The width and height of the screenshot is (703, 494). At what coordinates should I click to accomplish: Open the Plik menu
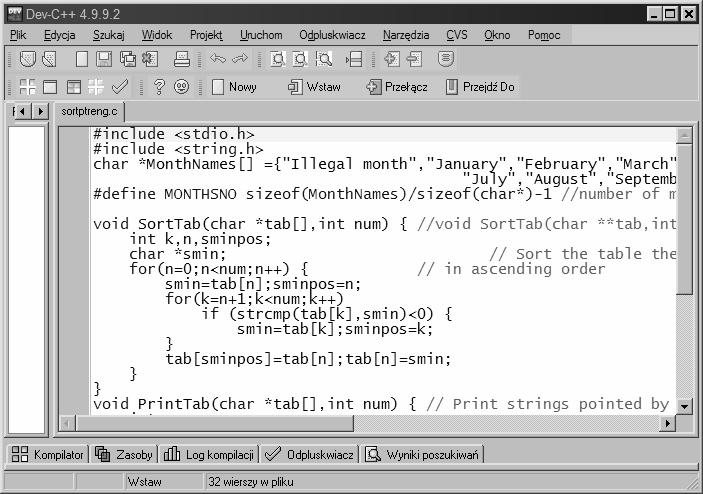pos(18,35)
